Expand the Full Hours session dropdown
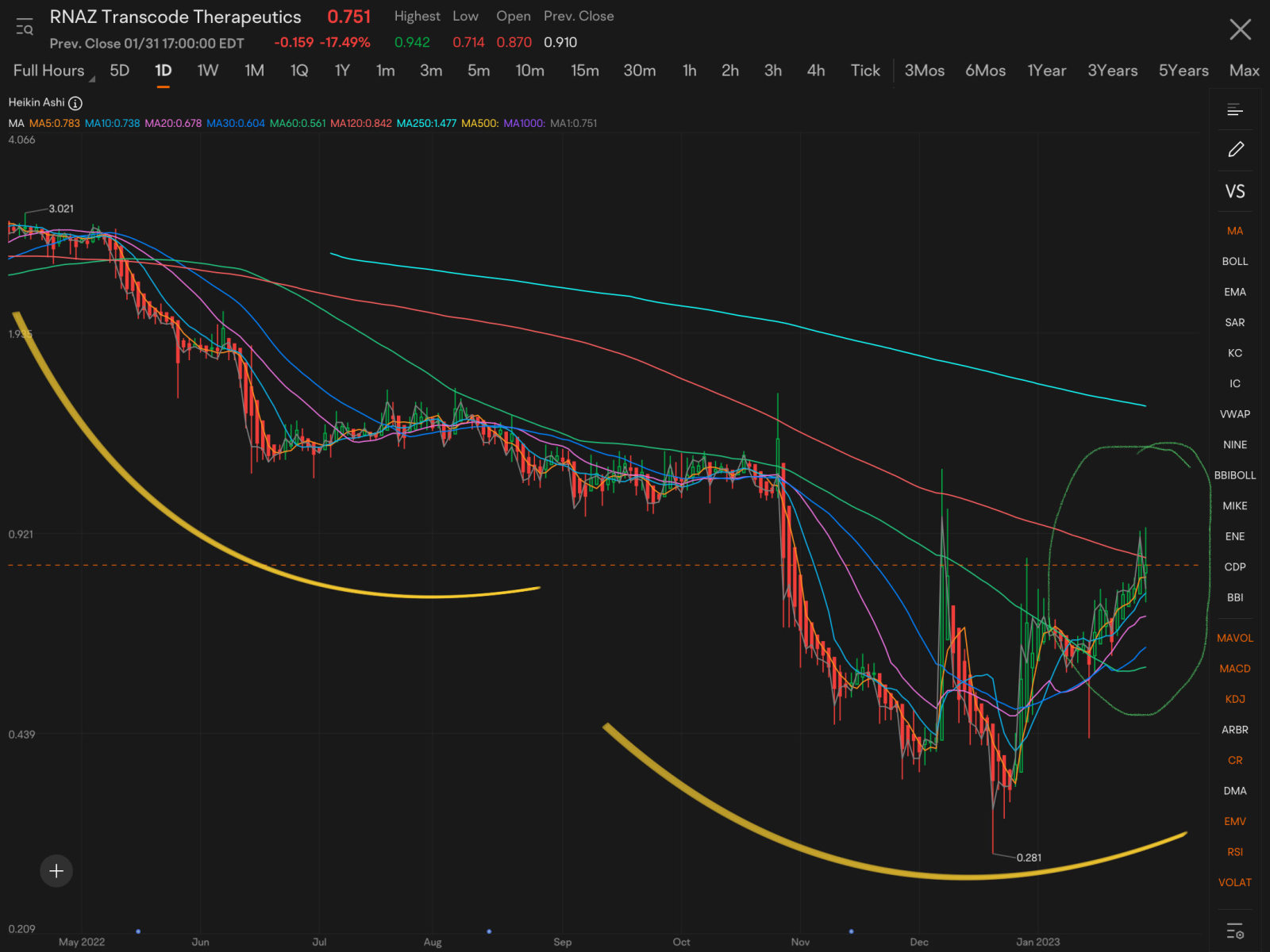 (53, 71)
